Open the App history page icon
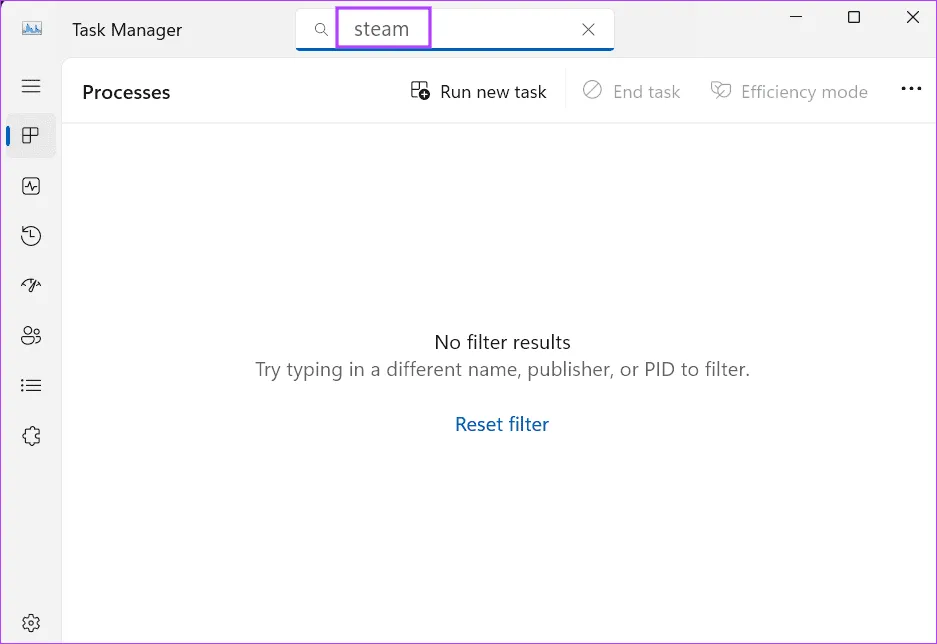Image resolution: width=937 pixels, height=644 pixels. 31,236
